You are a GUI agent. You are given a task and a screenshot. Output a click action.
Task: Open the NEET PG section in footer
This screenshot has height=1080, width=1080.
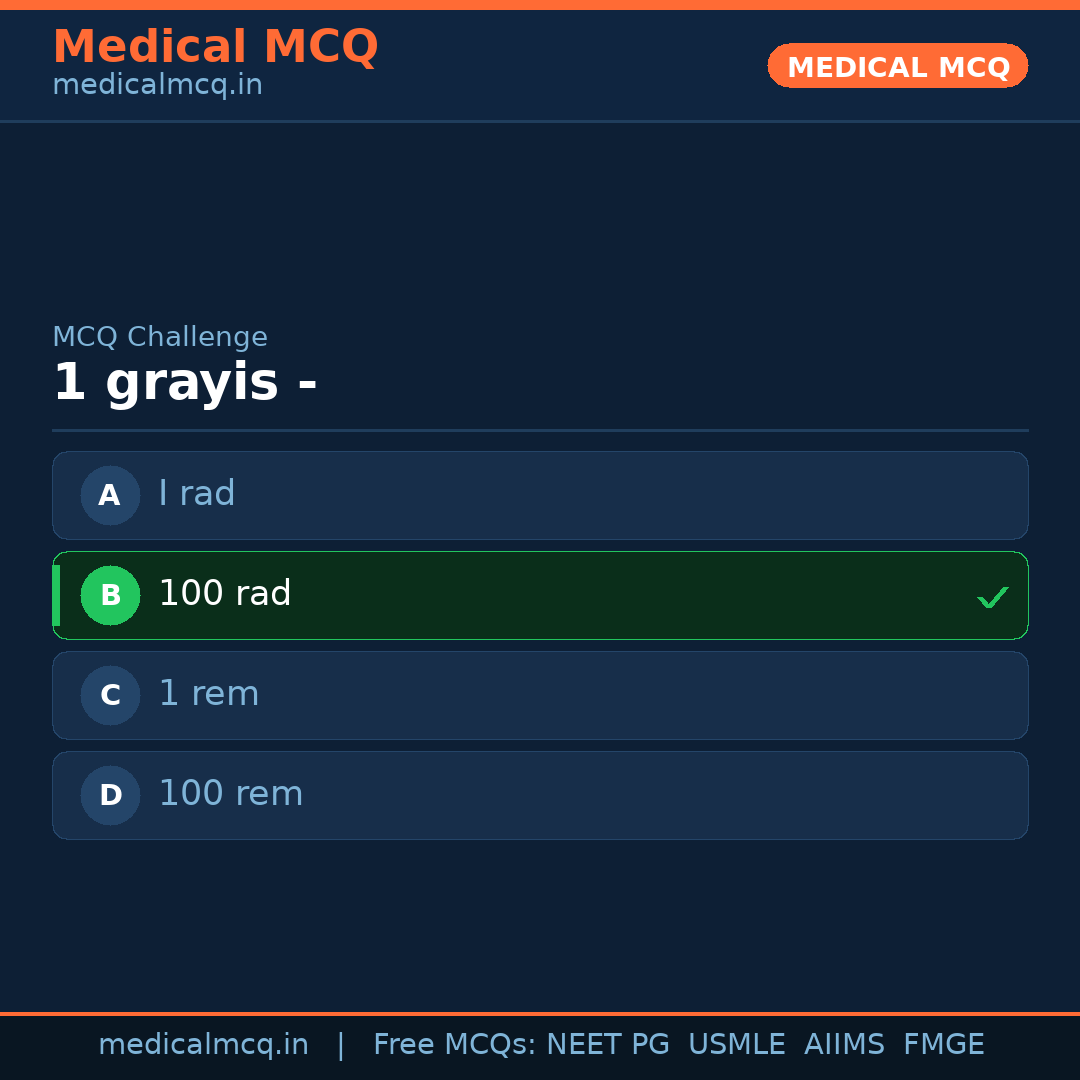coord(607,1043)
